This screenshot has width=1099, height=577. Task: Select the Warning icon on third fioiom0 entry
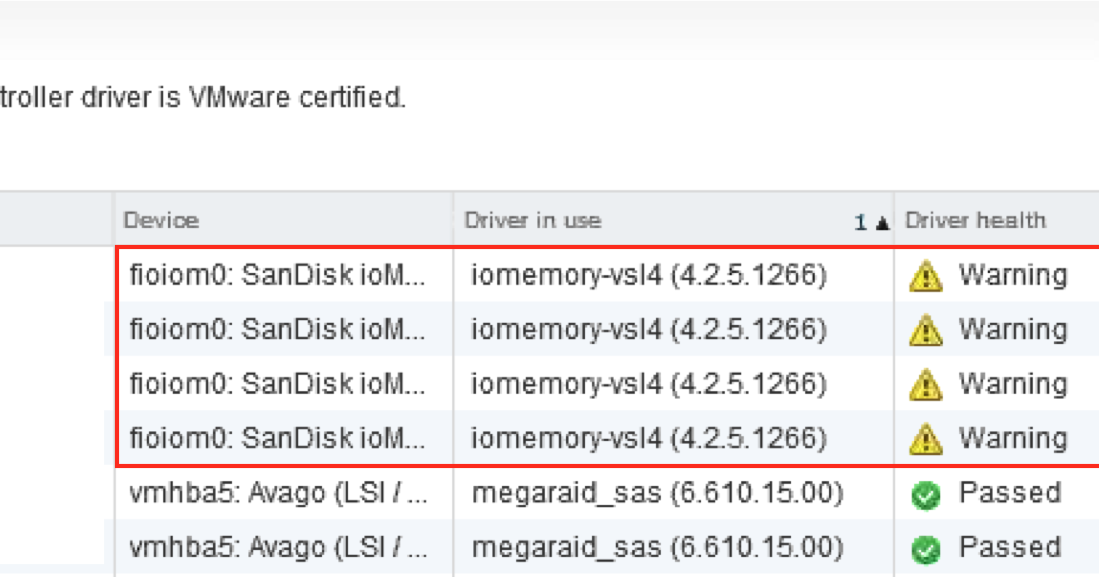coord(925,384)
